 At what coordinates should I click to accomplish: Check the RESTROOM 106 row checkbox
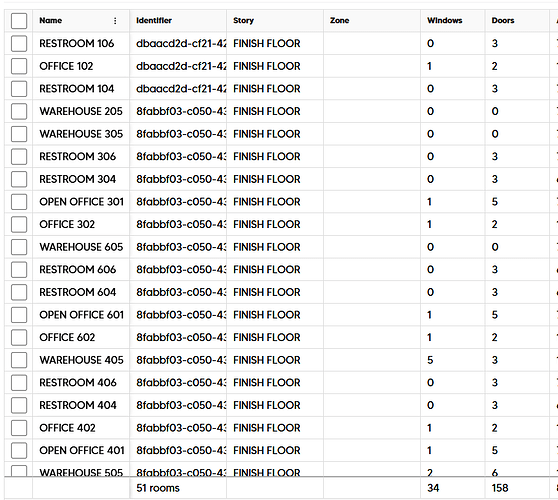tap(19, 43)
